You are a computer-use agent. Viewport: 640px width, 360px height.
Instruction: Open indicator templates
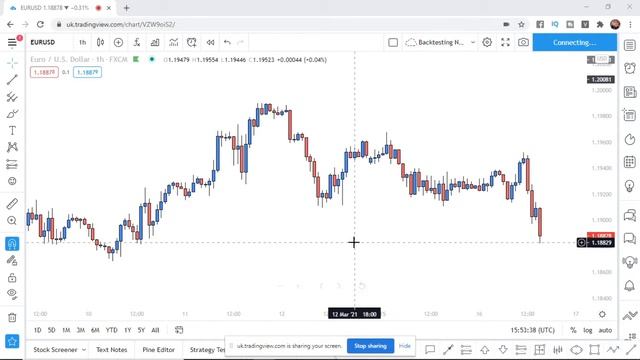click(173, 42)
